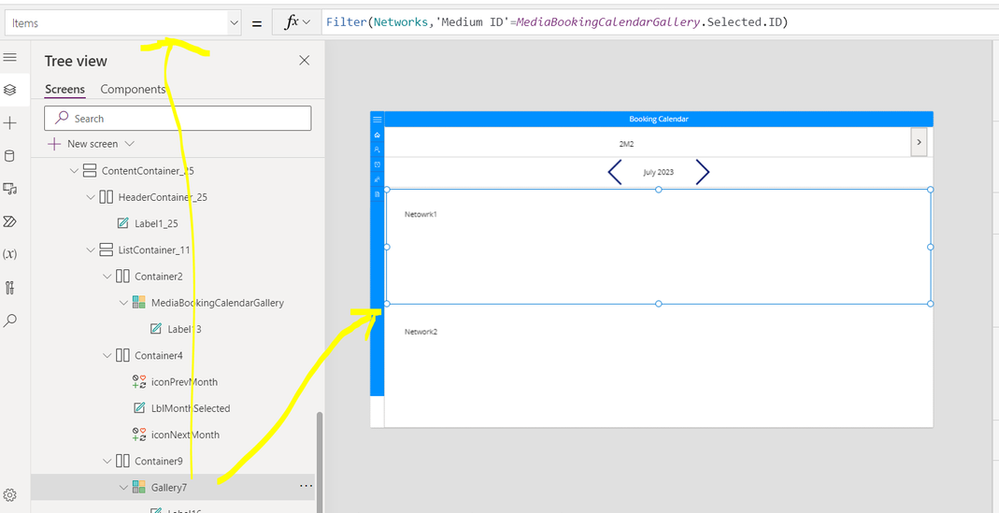Open Variables (x) icon in left rail

click(x=10, y=254)
